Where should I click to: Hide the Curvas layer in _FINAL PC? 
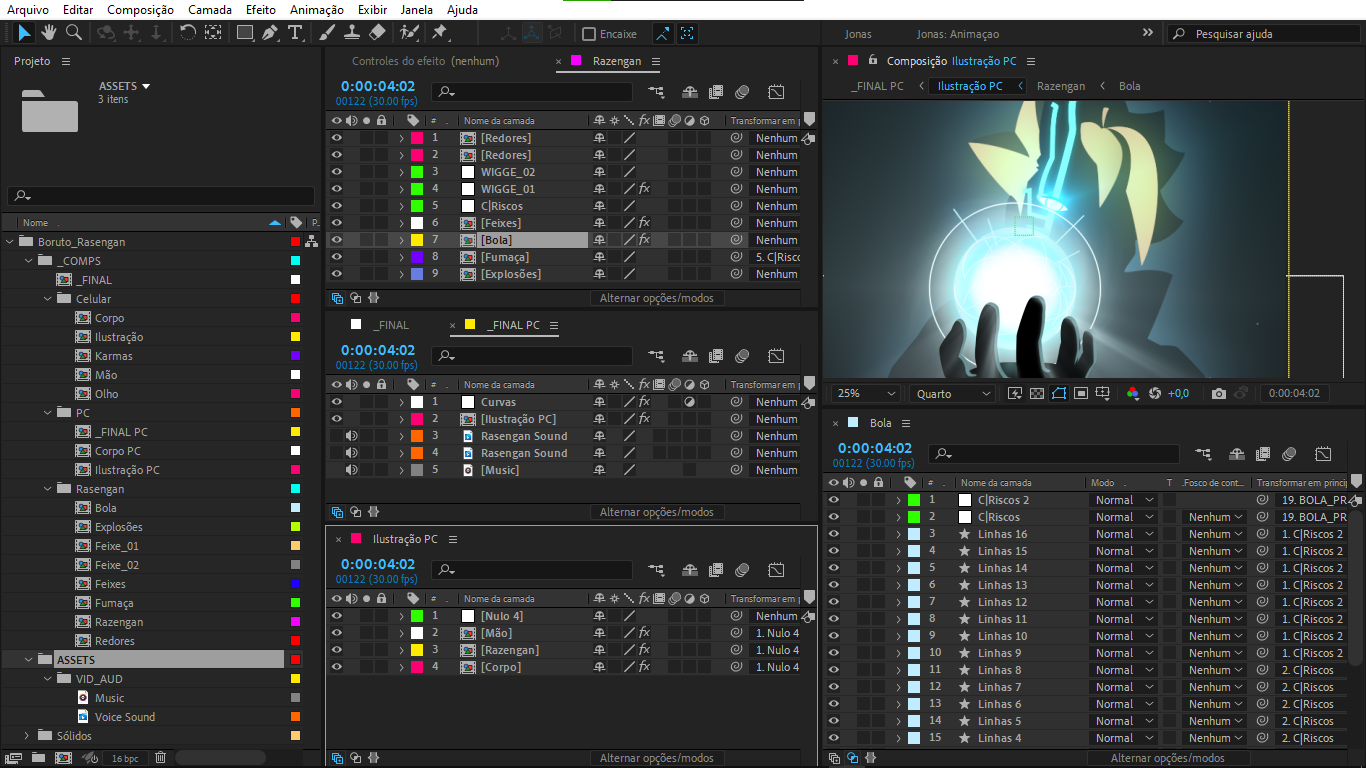(x=336, y=402)
